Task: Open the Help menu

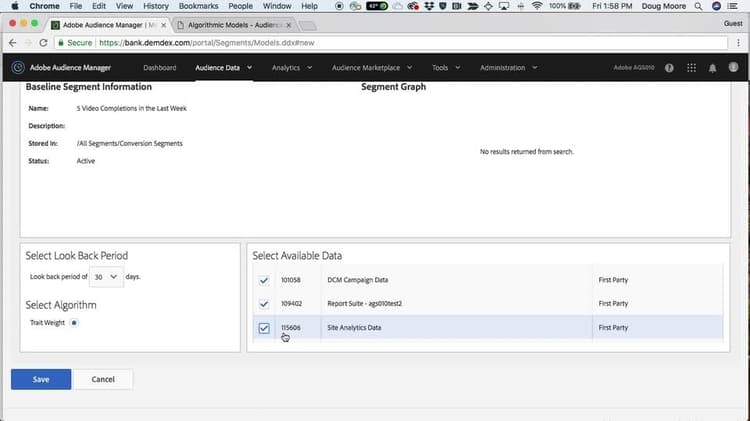Action: (x=309, y=6)
